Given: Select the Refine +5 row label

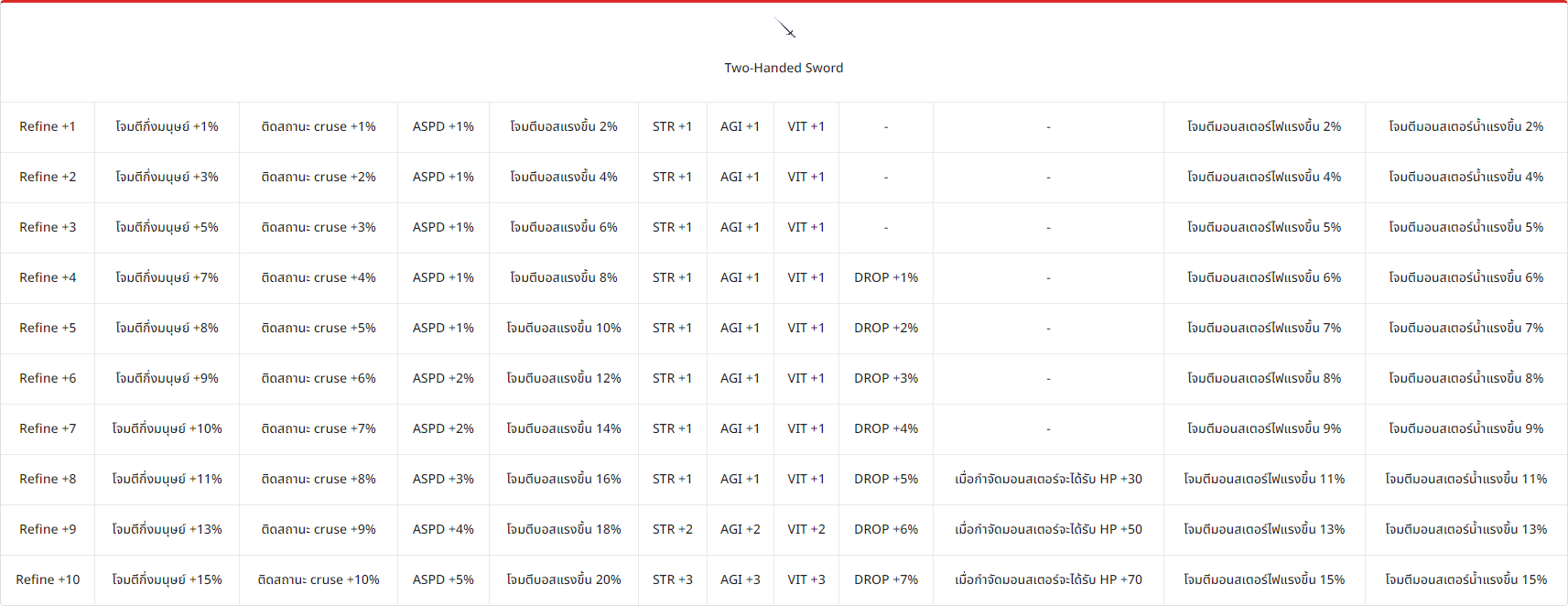Looking at the screenshot, I should pyautogui.click(x=48, y=328).
